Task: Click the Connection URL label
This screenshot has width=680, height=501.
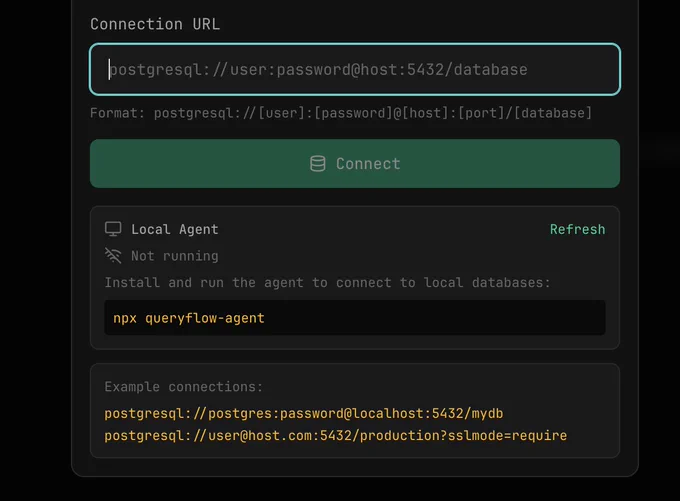Action: (155, 24)
